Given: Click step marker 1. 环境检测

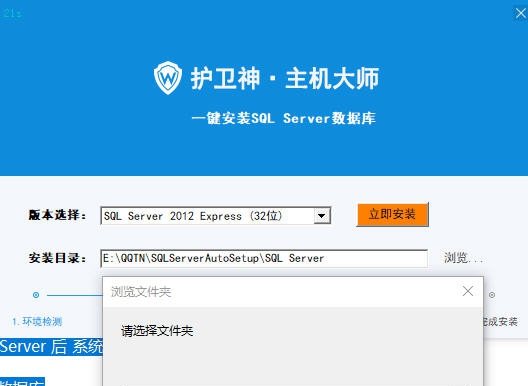Looking at the screenshot, I should [x=37, y=322].
